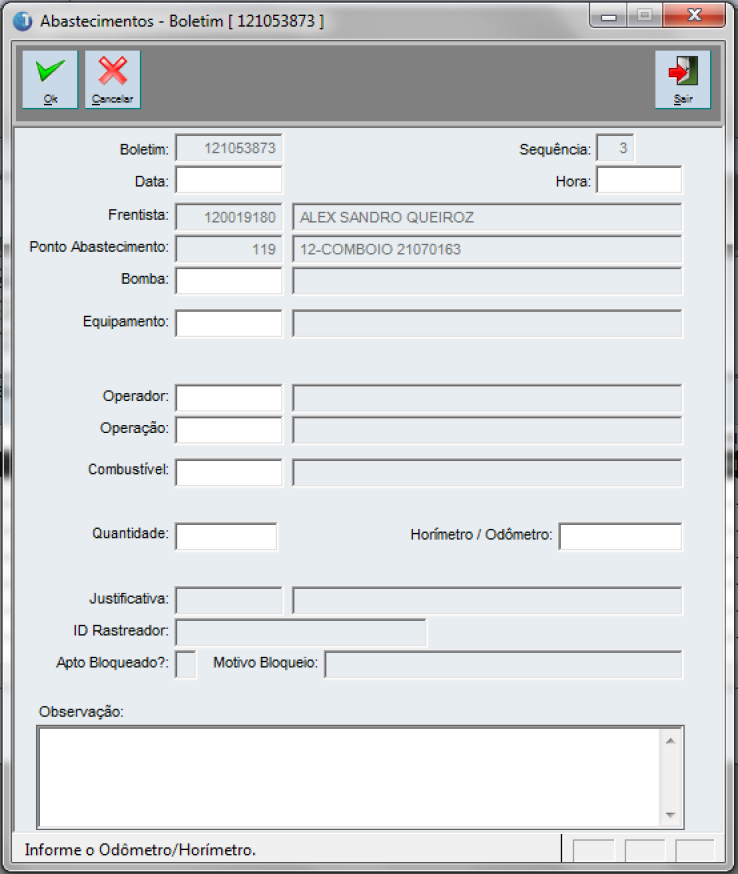Click the Justificativa code field
Image resolution: width=738 pixels, height=874 pixels.
click(x=229, y=600)
